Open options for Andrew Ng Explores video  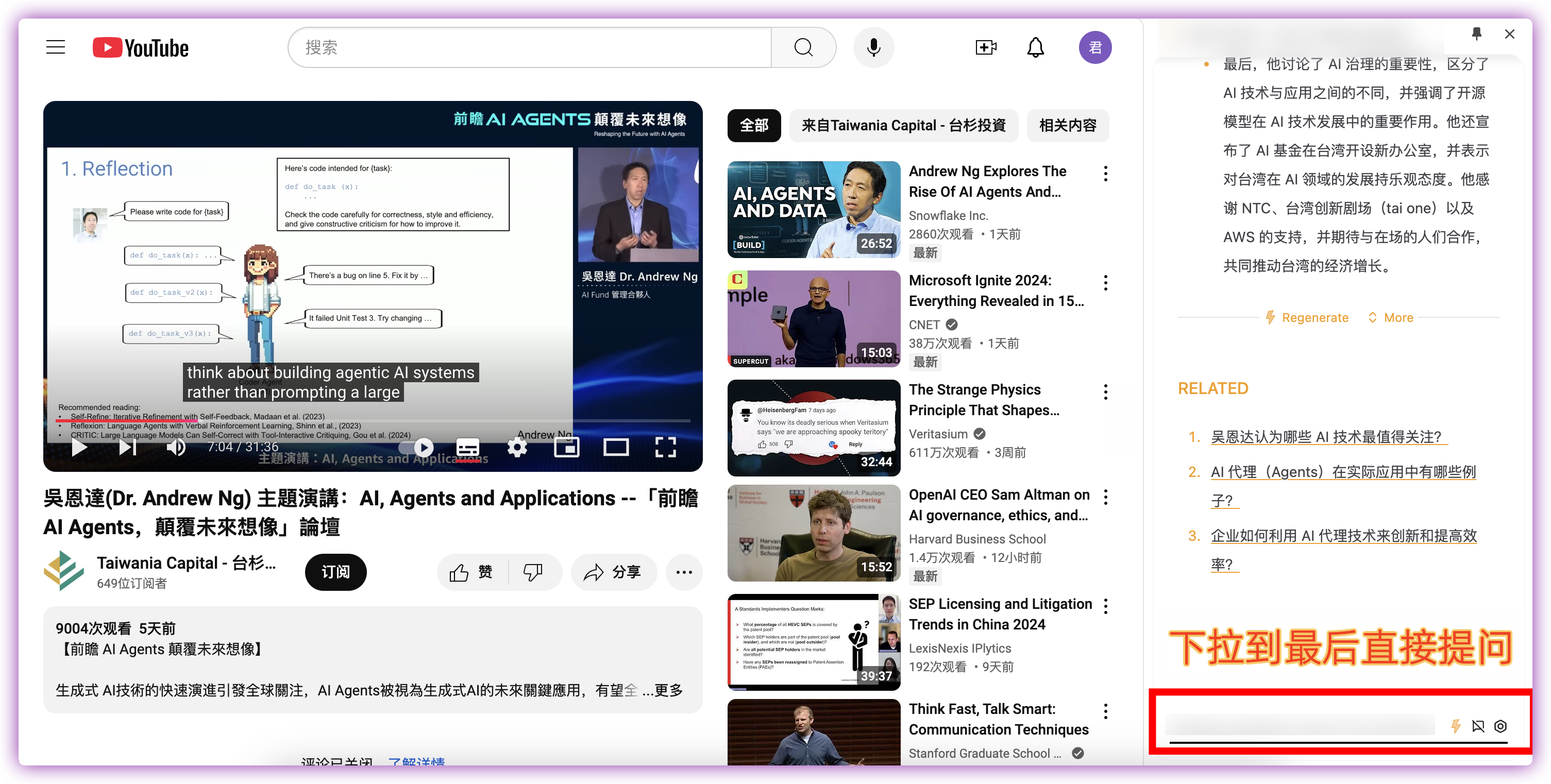(1105, 174)
